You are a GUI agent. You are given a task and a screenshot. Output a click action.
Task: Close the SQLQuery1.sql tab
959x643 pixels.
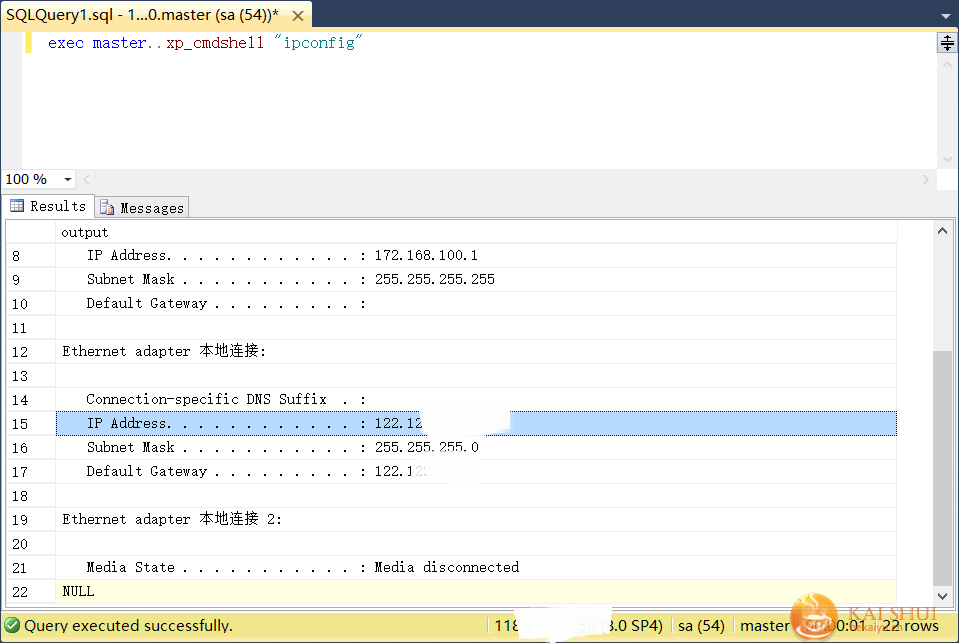point(298,16)
